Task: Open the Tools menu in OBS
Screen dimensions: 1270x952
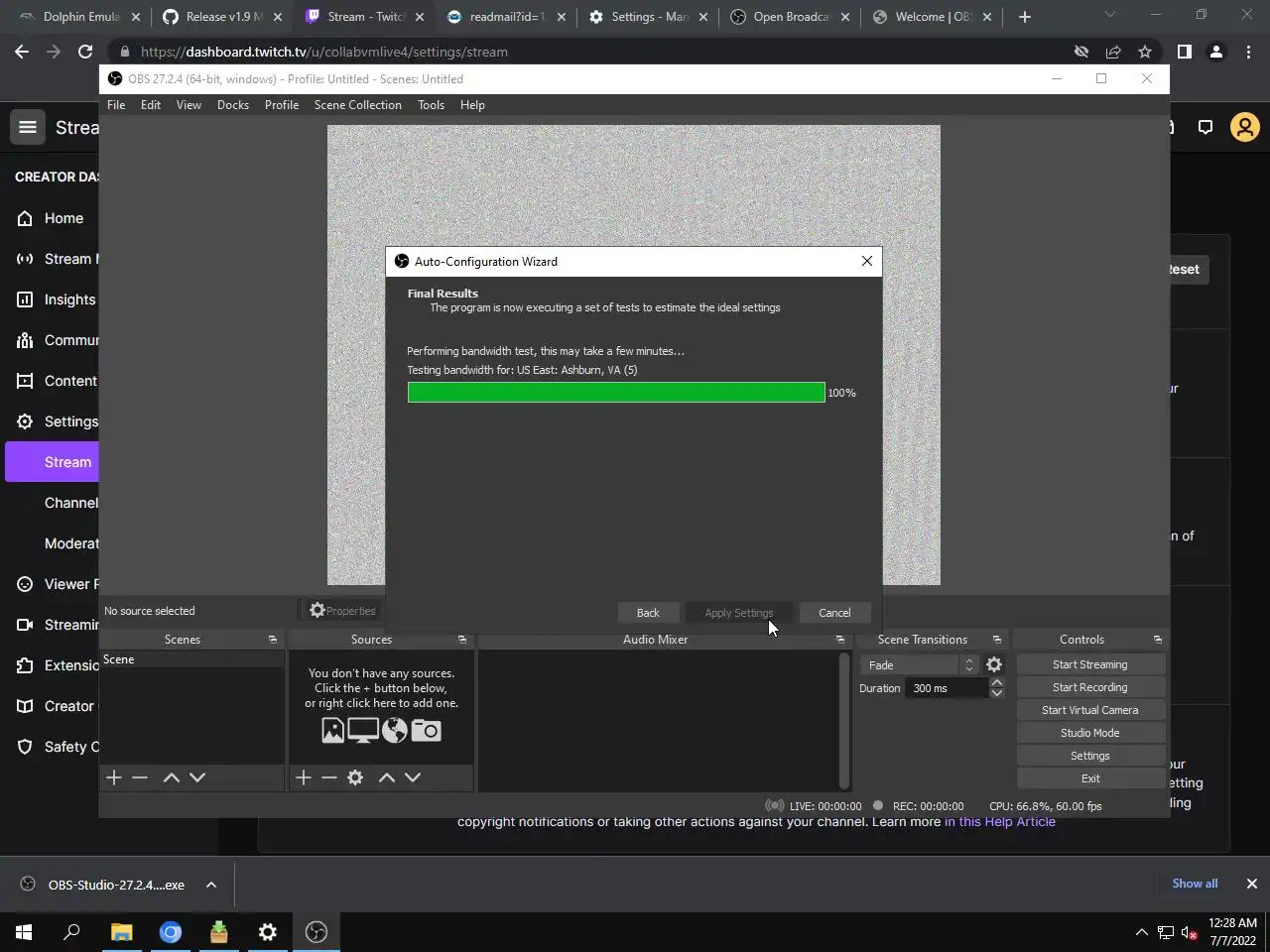Action: click(x=431, y=105)
